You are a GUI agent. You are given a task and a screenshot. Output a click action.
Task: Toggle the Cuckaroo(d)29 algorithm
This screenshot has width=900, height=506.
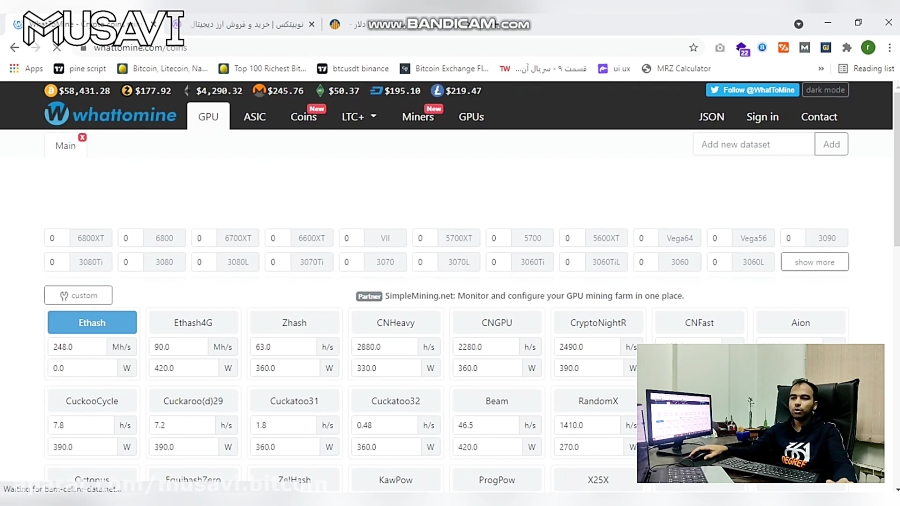193,400
